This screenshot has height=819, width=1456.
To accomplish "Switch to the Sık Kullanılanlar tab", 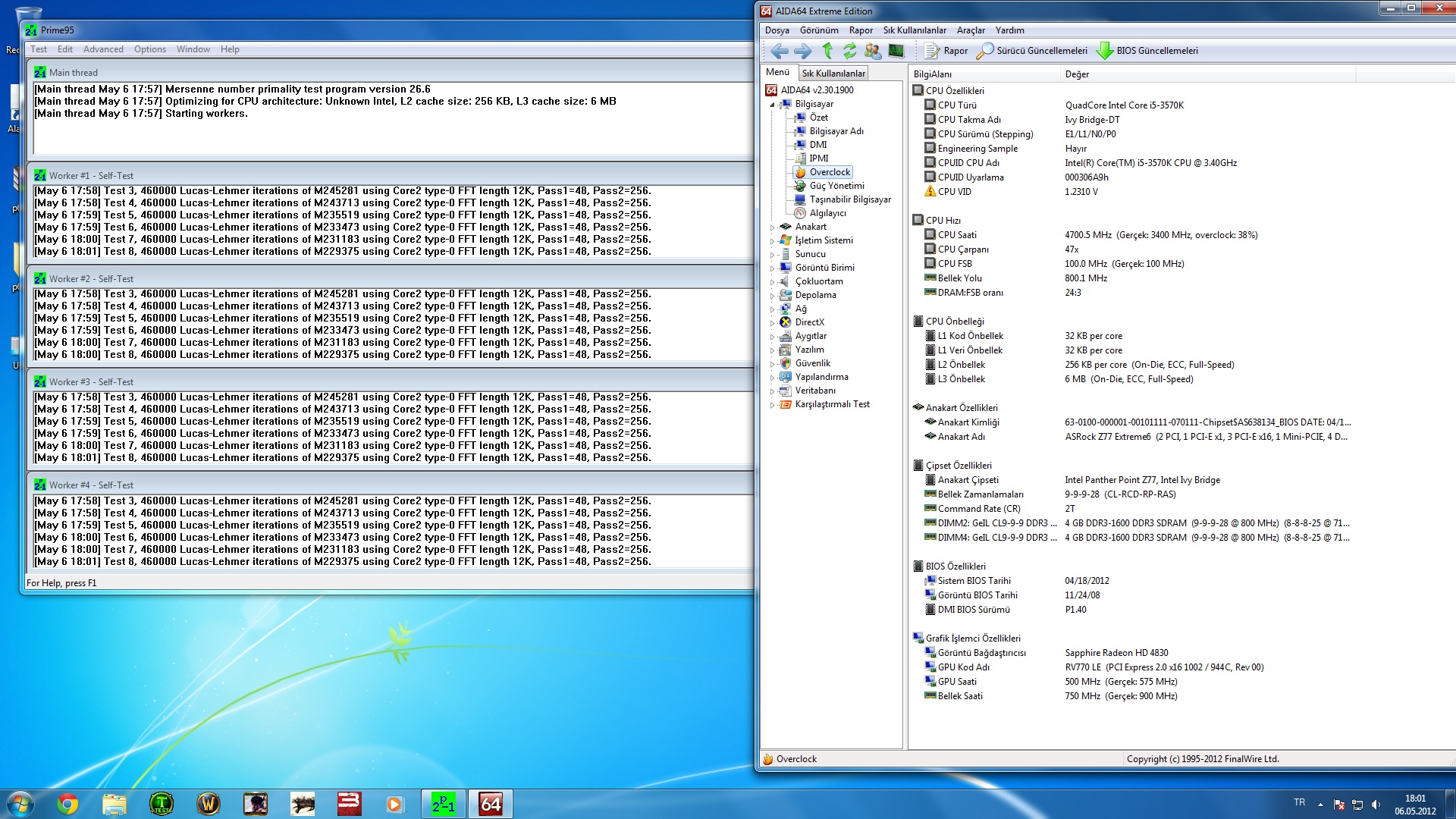I will (x=833, y=74).
